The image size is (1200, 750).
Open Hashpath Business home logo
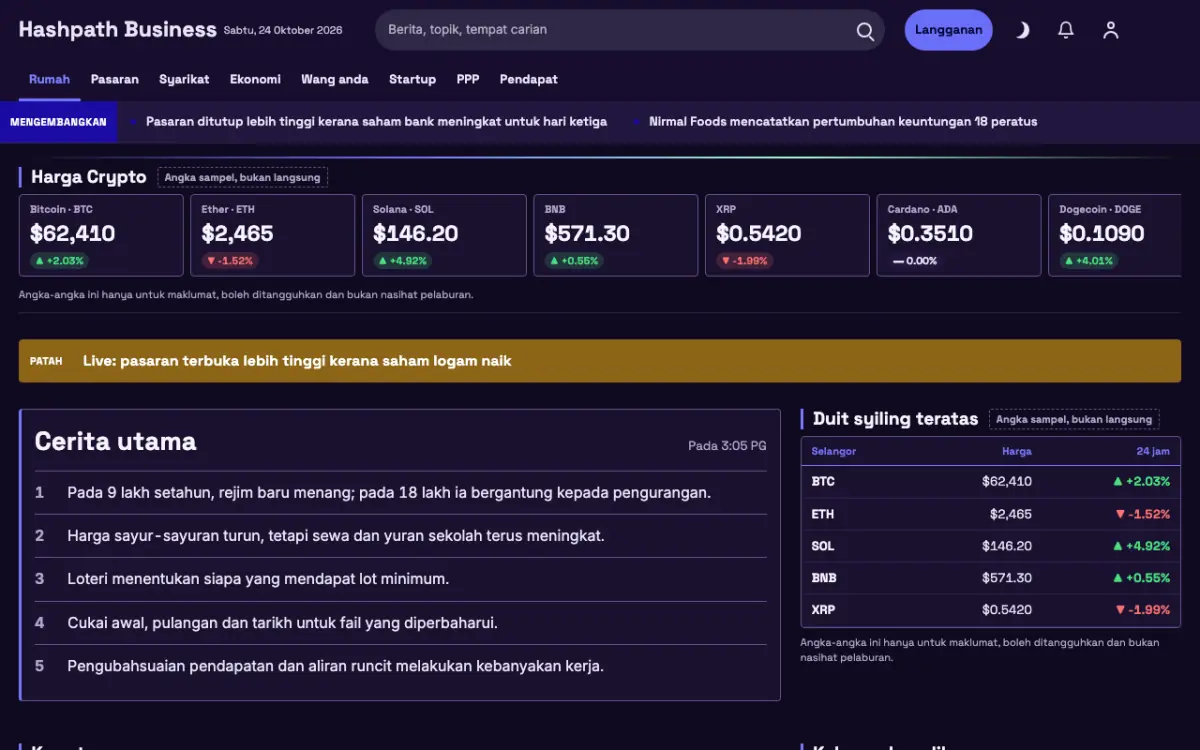pos(117,30)
